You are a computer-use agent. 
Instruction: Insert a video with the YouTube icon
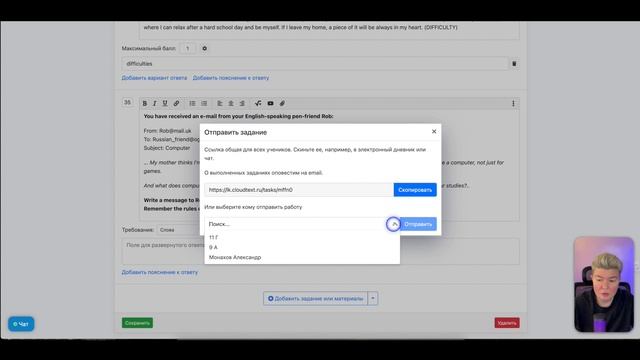pos(270,104)
